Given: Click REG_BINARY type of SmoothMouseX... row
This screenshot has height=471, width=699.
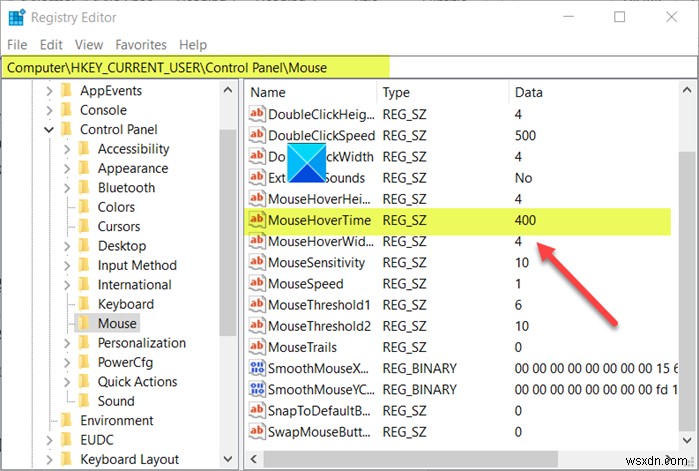Looking at the screenshot, I should click(419, 368).
